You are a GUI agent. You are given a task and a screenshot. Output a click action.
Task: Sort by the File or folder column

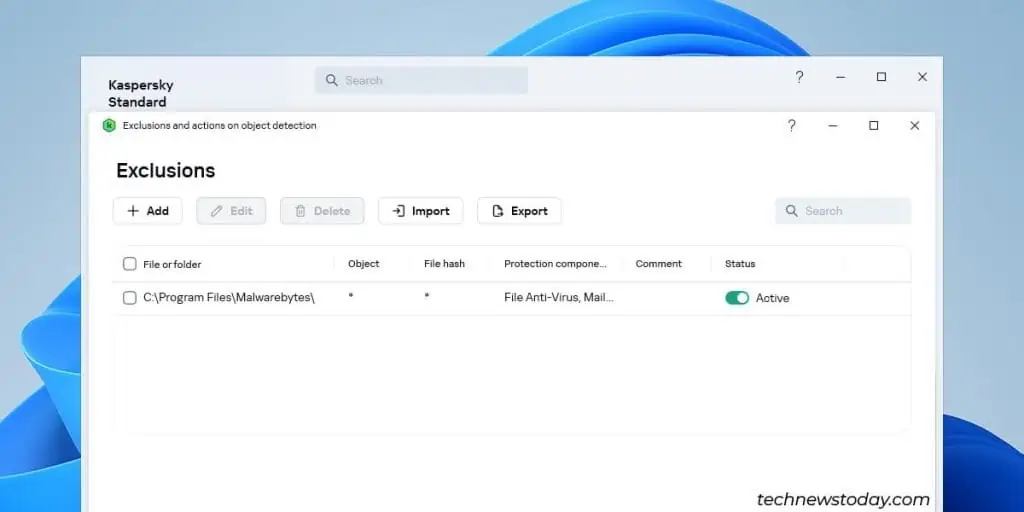(x=172, y=264)
